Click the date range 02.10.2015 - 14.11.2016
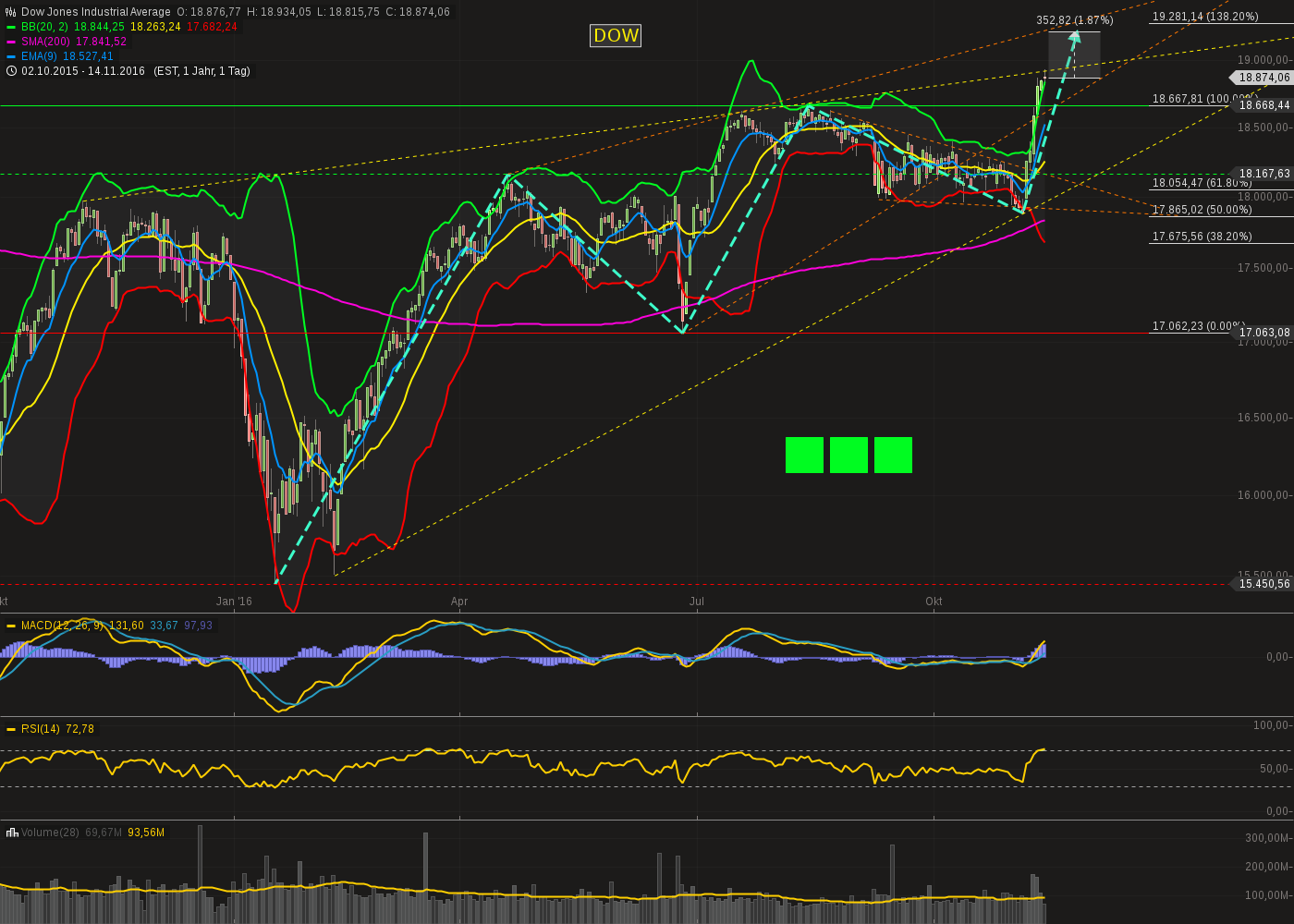This screenshot has height=924, width=1294. [x=83, y=71]
